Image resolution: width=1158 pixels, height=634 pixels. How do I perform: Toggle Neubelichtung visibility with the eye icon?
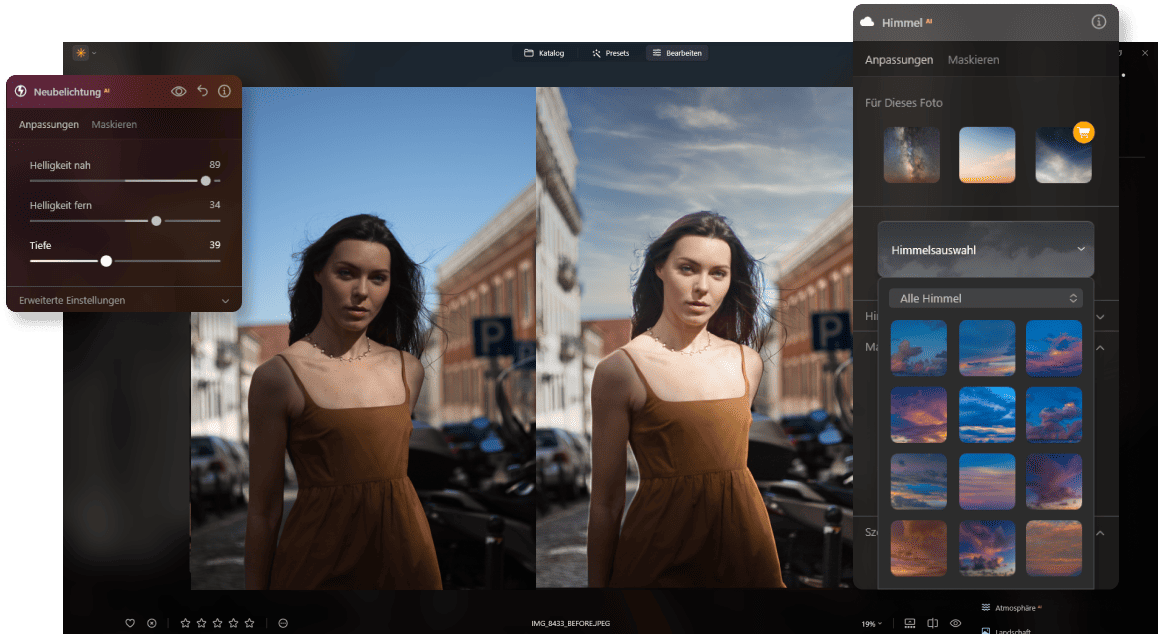tap(179, 91)
